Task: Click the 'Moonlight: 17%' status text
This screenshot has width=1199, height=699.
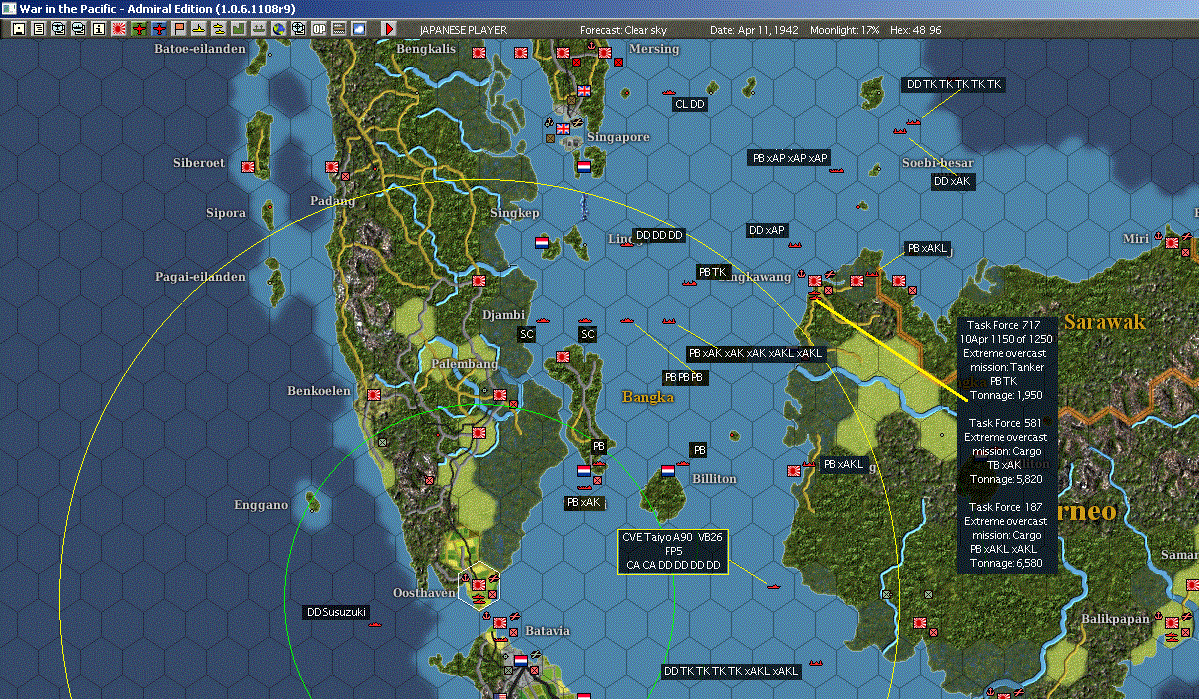Action: [844, 30]
